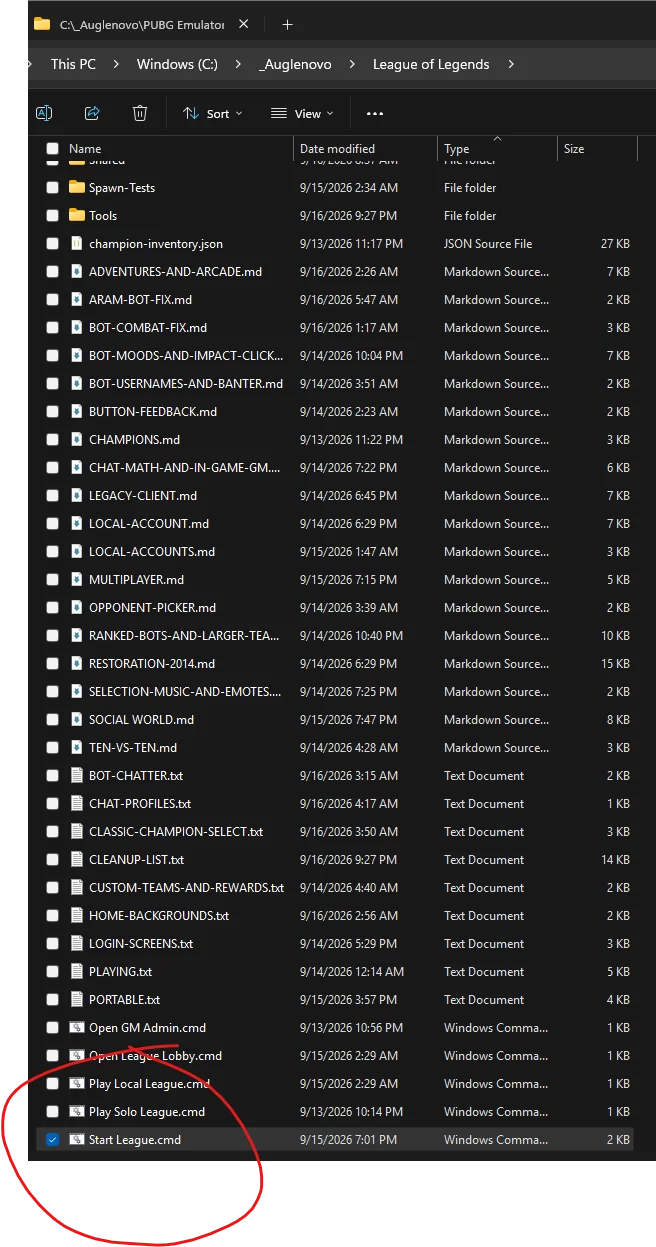Click the Play Solo League.cmd file icon

(77, 1111)
